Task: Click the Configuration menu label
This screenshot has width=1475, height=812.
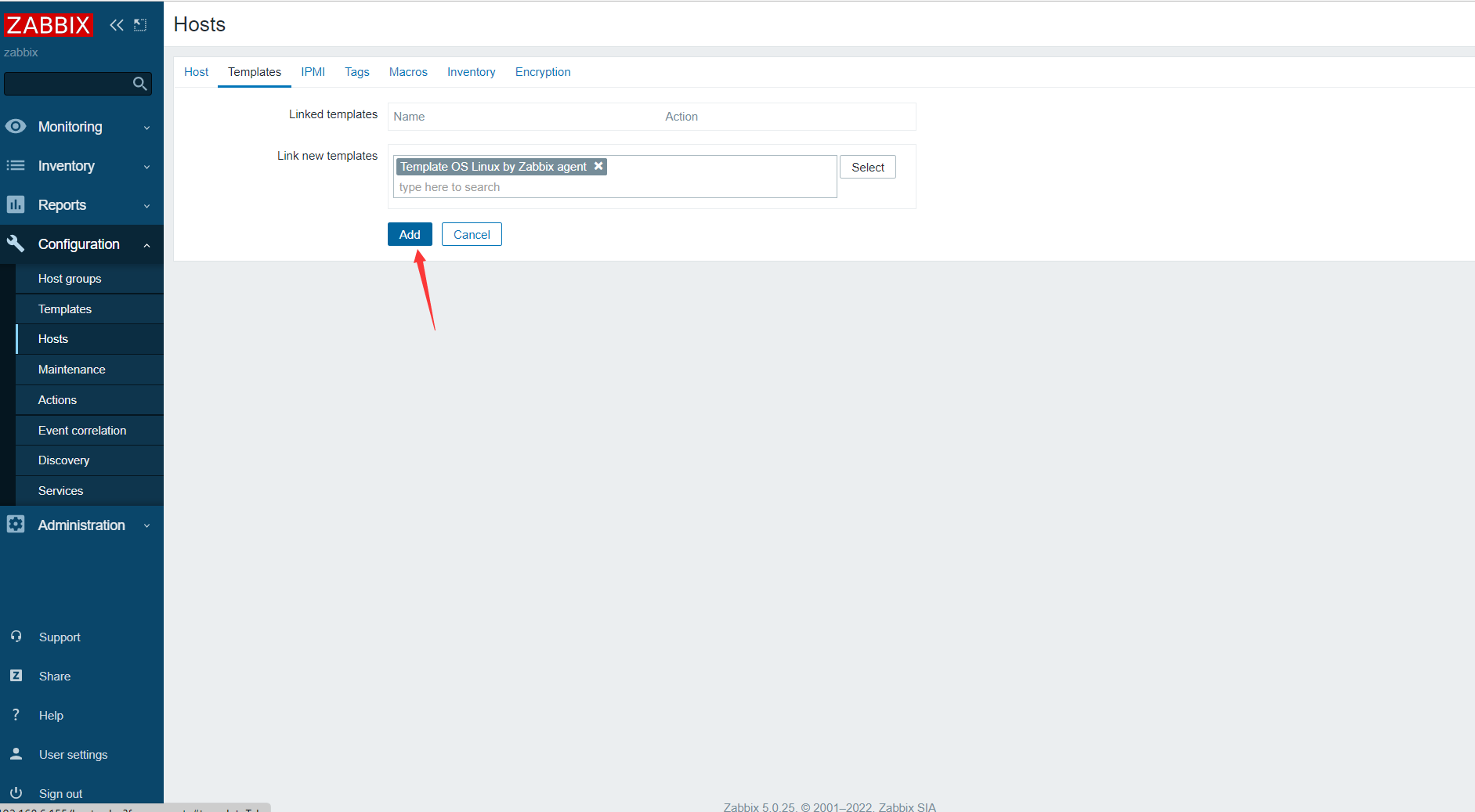Action: tap(79, 244)
